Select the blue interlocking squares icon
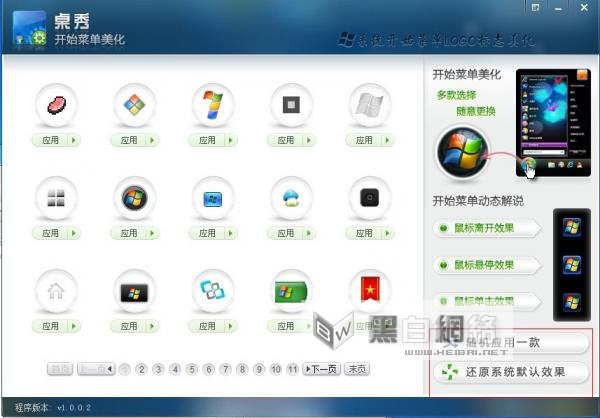Image resolution: width=600 pixels, height=418 pixels. click(213, 291)
